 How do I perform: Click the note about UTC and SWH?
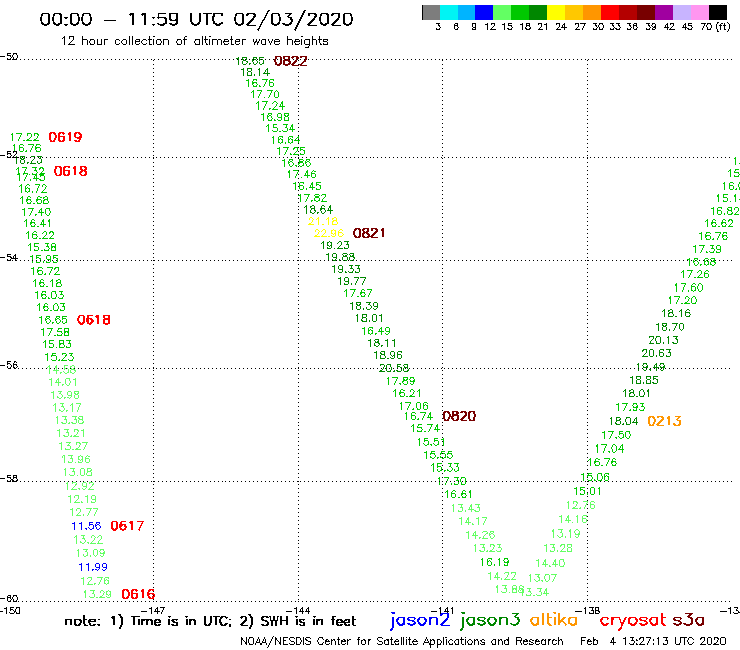210,621
